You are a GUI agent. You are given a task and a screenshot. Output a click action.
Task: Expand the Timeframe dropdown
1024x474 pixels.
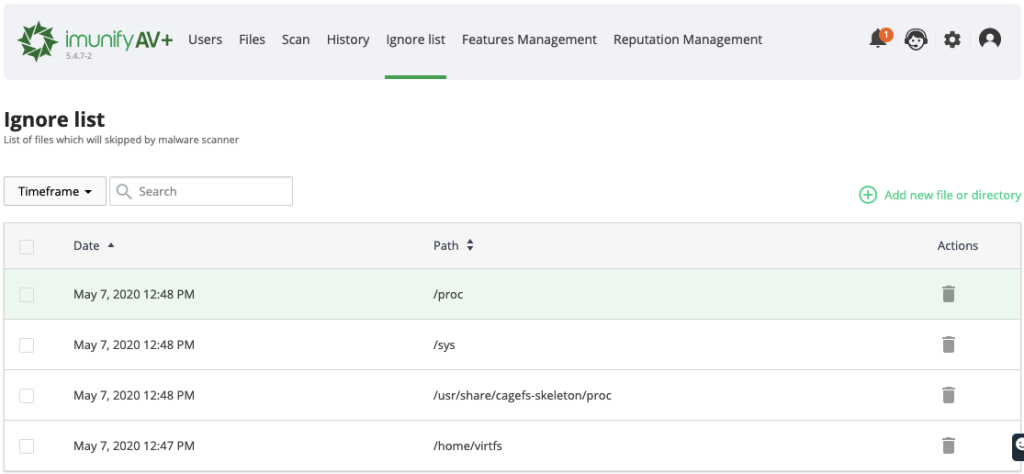tap(55, 191)
